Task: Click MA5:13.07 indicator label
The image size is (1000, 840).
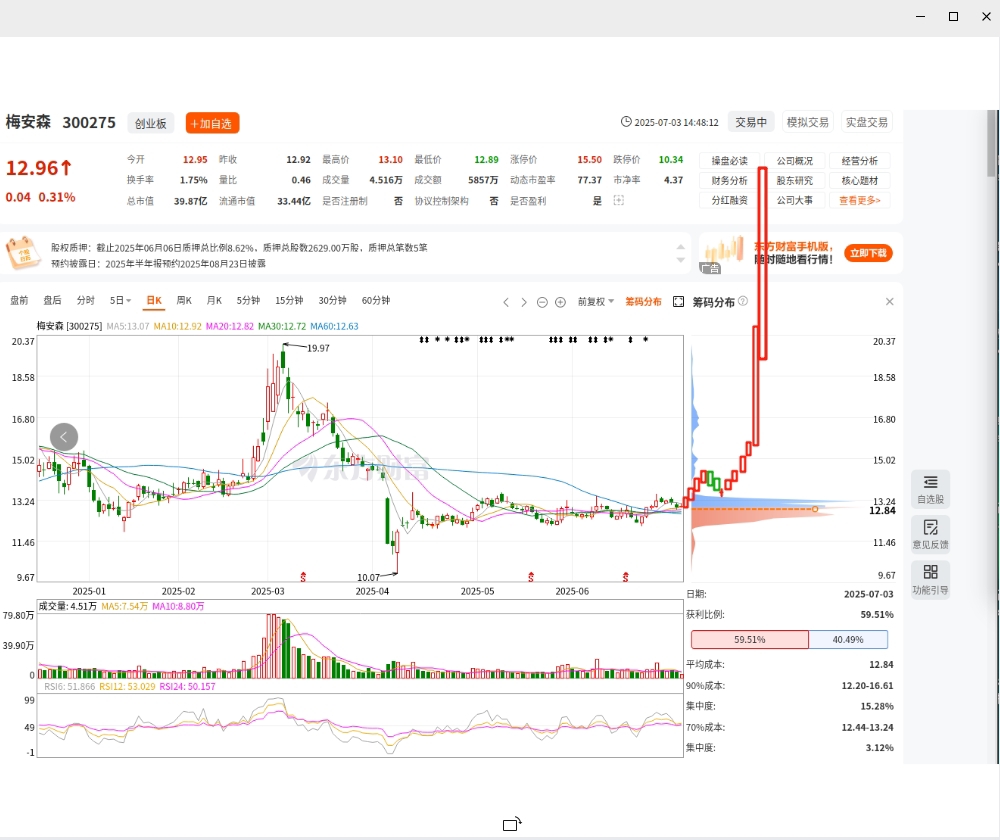Action: click(x=128, y=326)
